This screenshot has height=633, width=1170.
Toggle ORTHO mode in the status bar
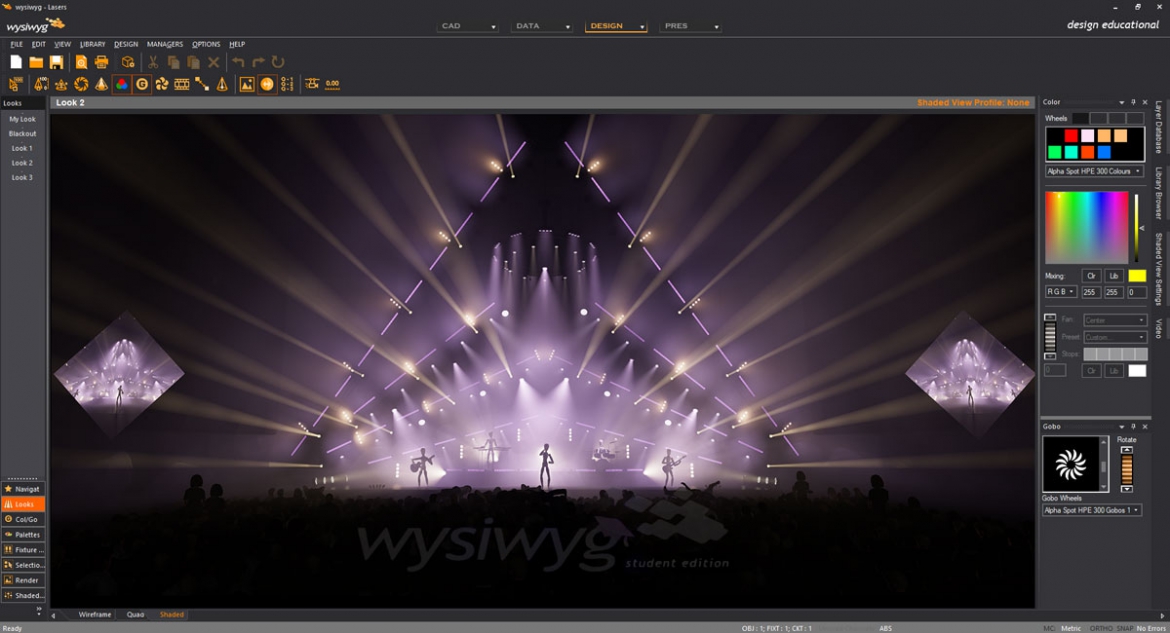click(x=1101, y=629)
